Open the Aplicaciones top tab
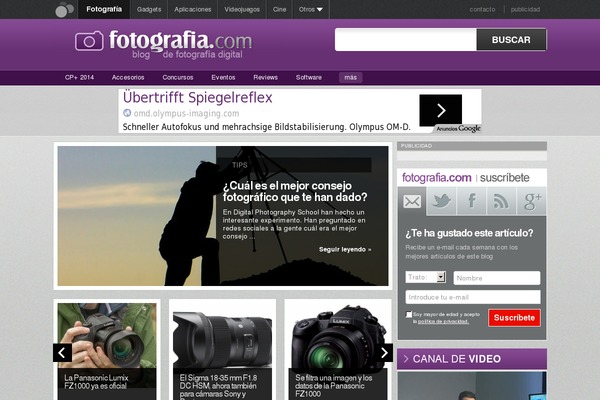This screenshot has width=600, height=400. (x=192, y=9)
